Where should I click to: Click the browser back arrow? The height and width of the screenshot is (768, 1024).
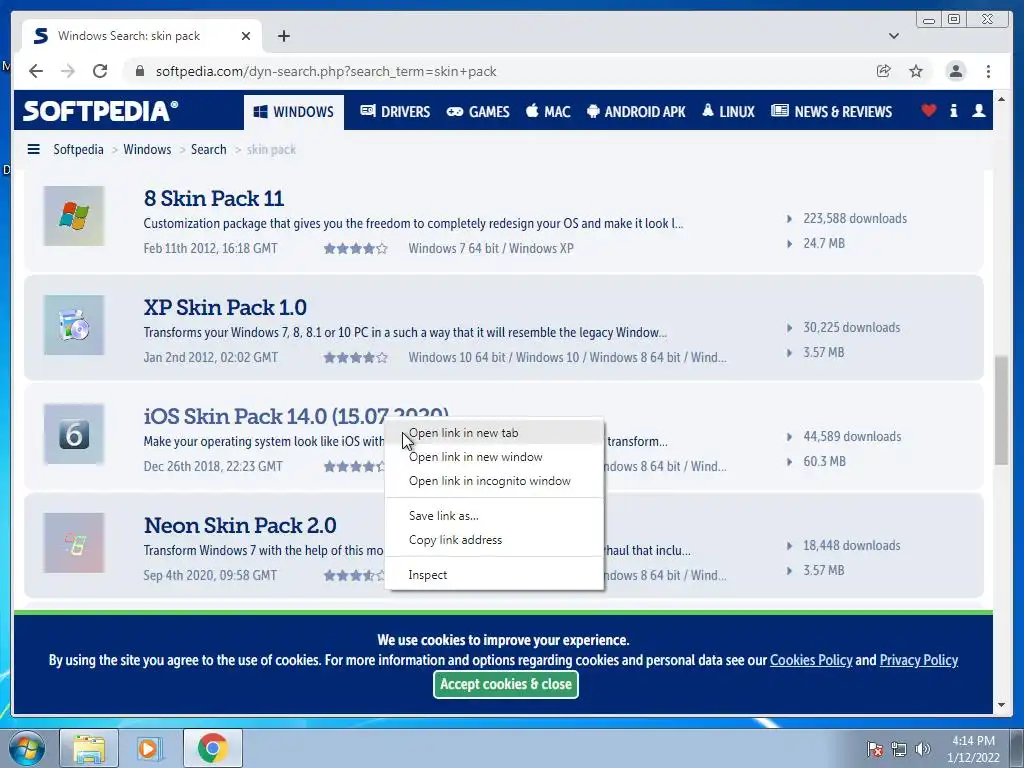(x=36, y=71)
